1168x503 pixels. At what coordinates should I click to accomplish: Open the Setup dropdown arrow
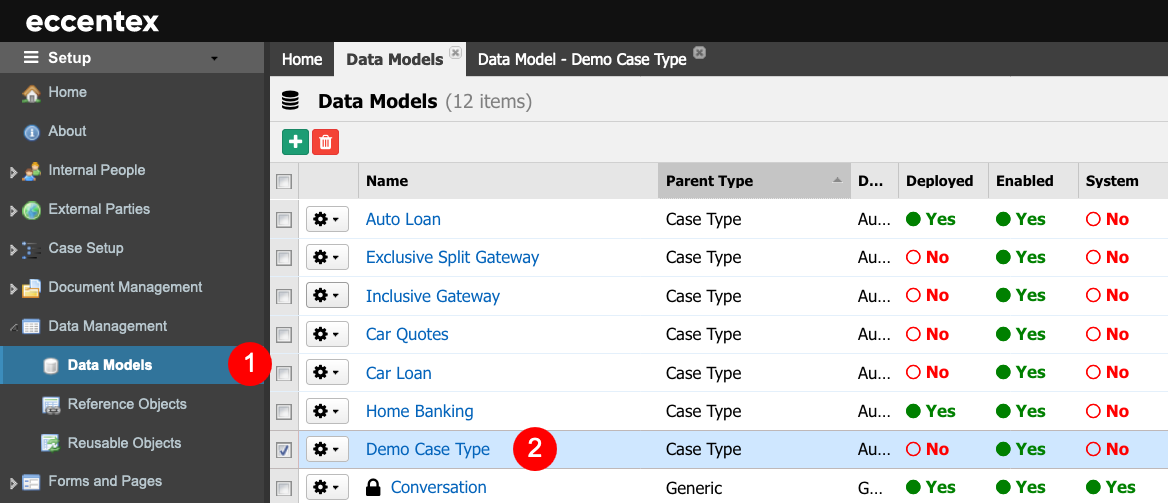[215, 58]
